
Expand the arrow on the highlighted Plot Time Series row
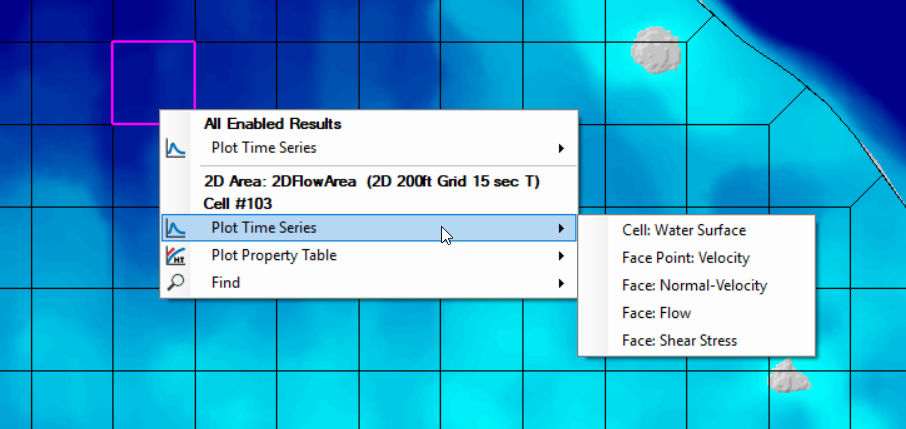pos(560,228)
